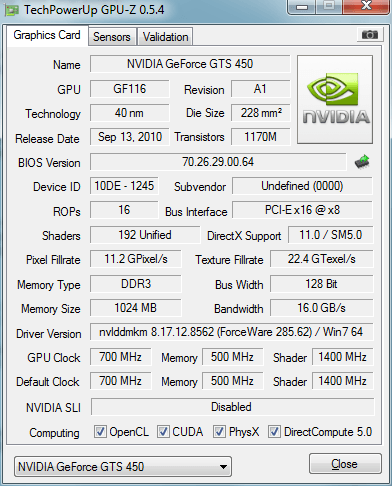
Task: Select the Graphics Card tab
Action: pos(47,35)
